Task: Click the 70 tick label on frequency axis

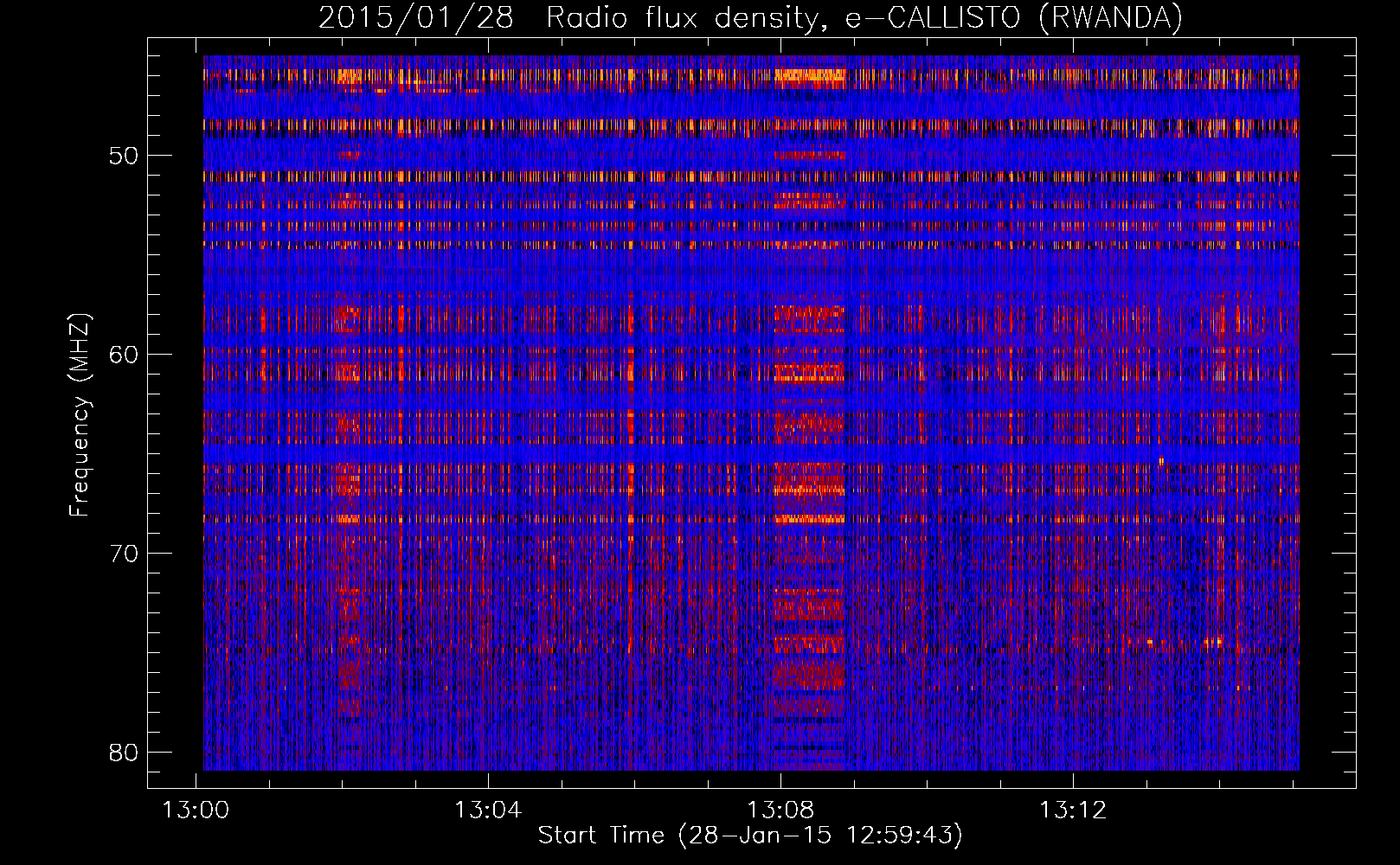Action: pos(125,554)
